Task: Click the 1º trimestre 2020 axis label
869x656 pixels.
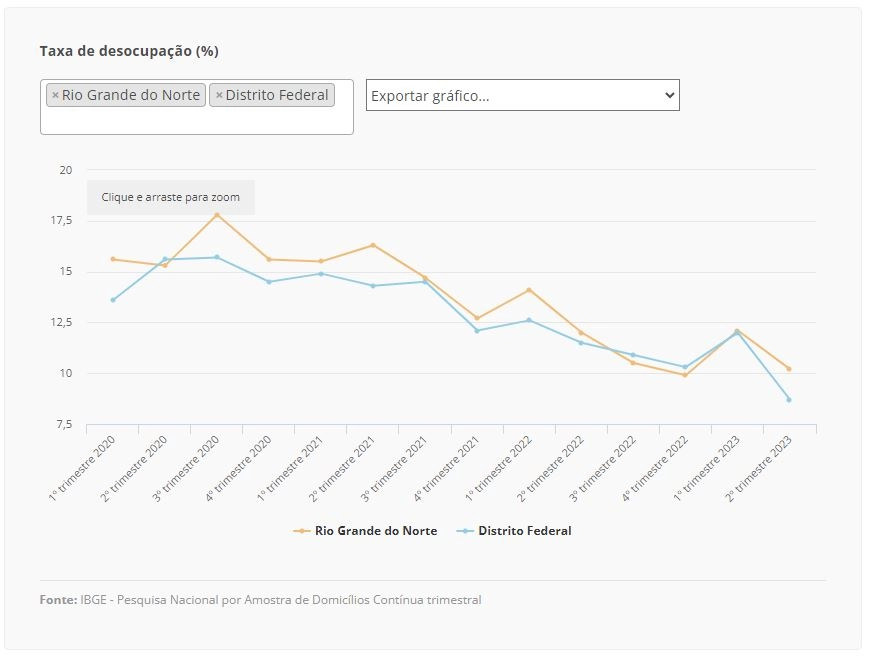Action: click(82, 469)
